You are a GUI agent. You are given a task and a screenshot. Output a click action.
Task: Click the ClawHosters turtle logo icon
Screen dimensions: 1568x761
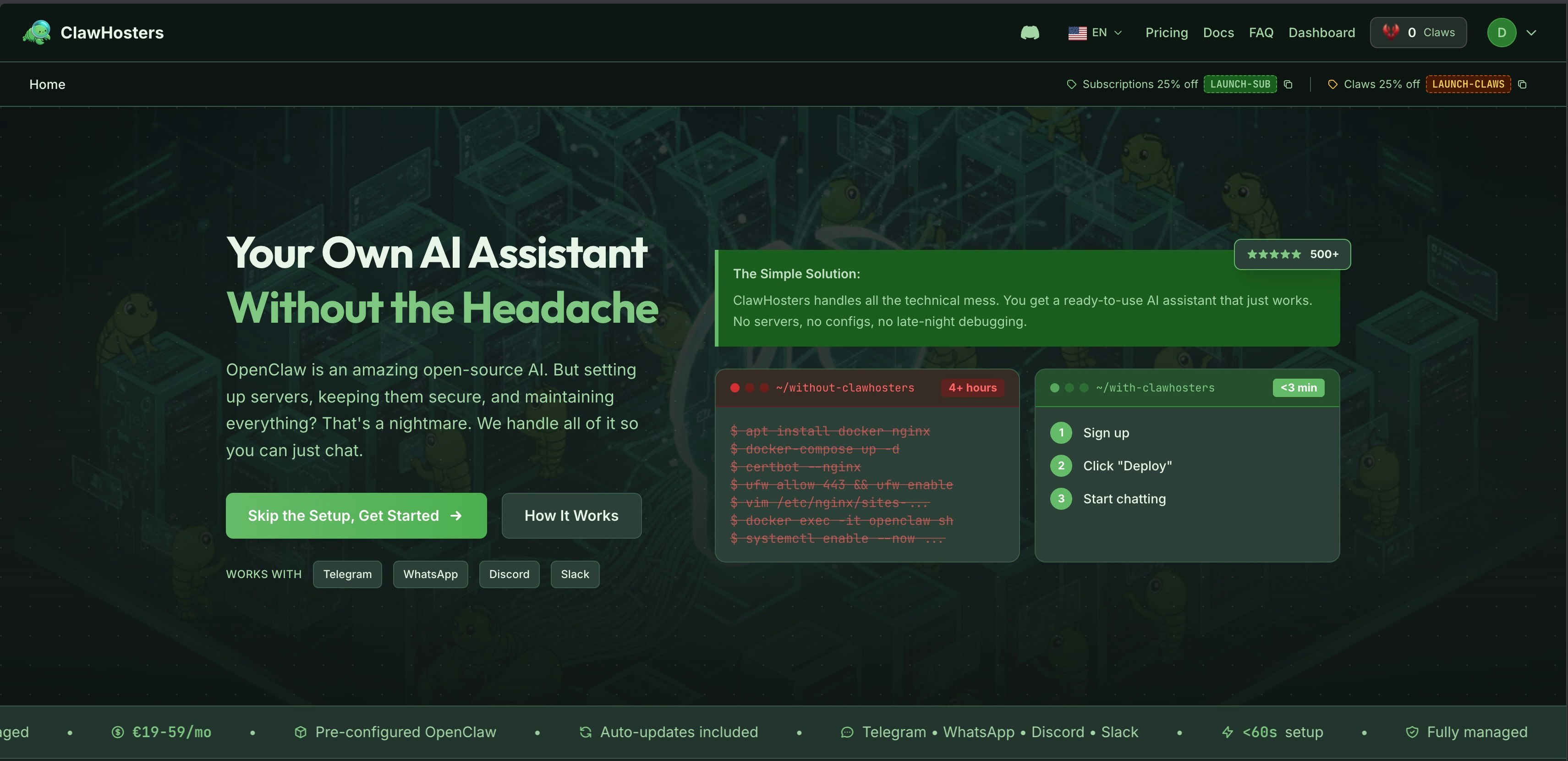[x=37, y=32]
